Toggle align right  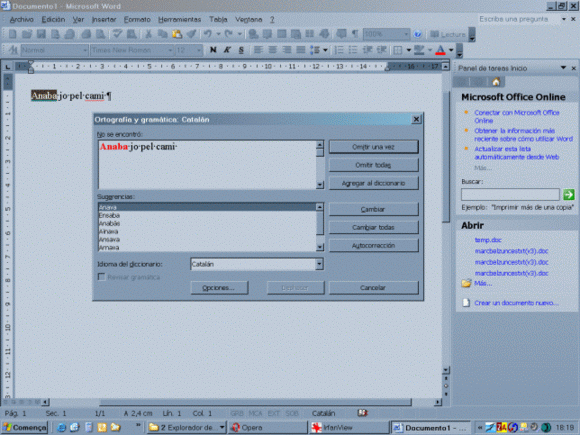[287, 50]
